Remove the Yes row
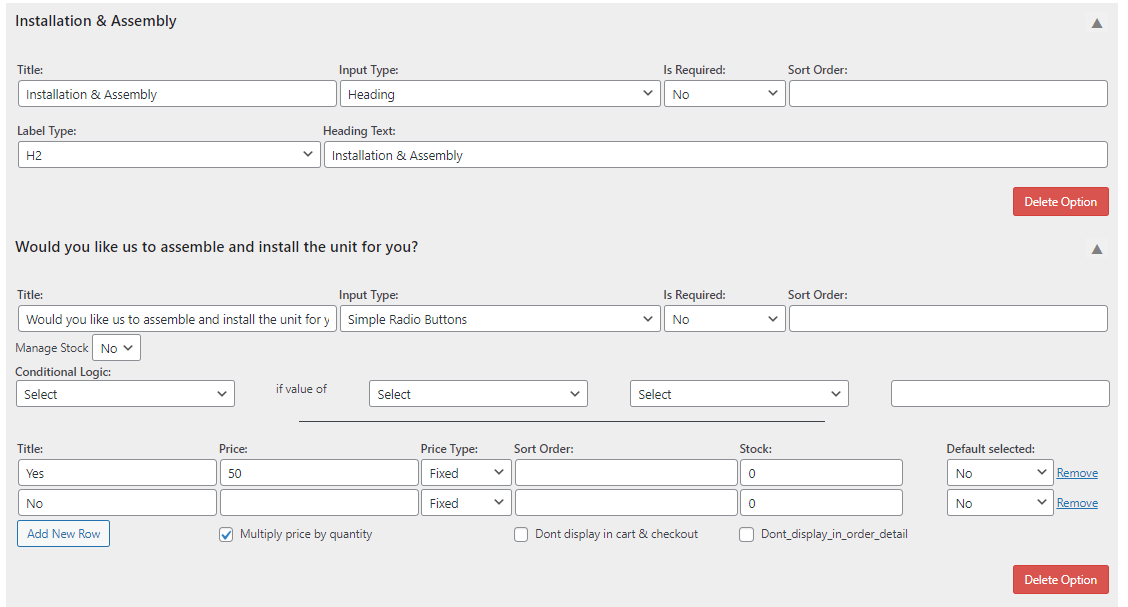The width and height of the screenshot is (1128, 607). [1077, 473]
